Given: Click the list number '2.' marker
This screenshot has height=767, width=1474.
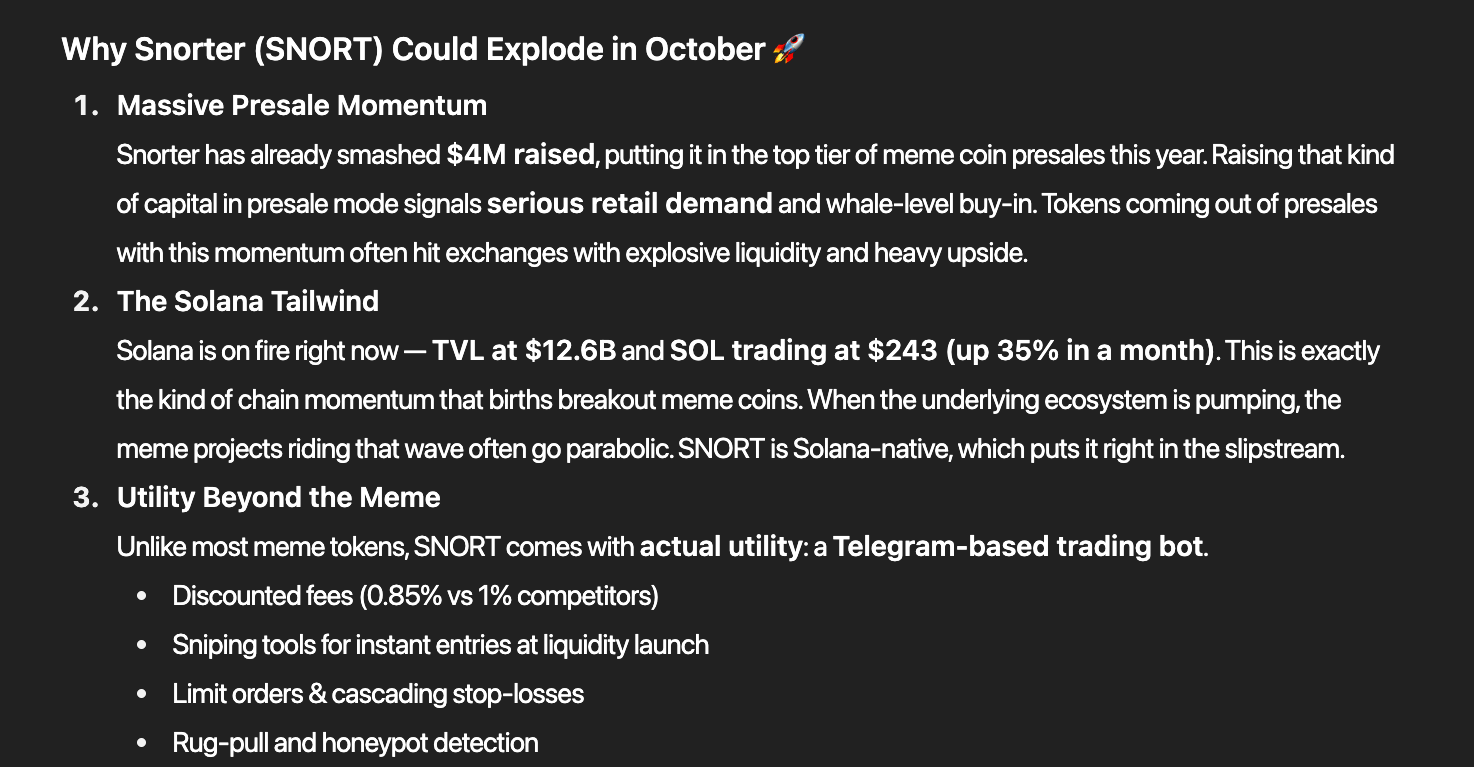Looking at the screenshot, I should coord(87,301).
